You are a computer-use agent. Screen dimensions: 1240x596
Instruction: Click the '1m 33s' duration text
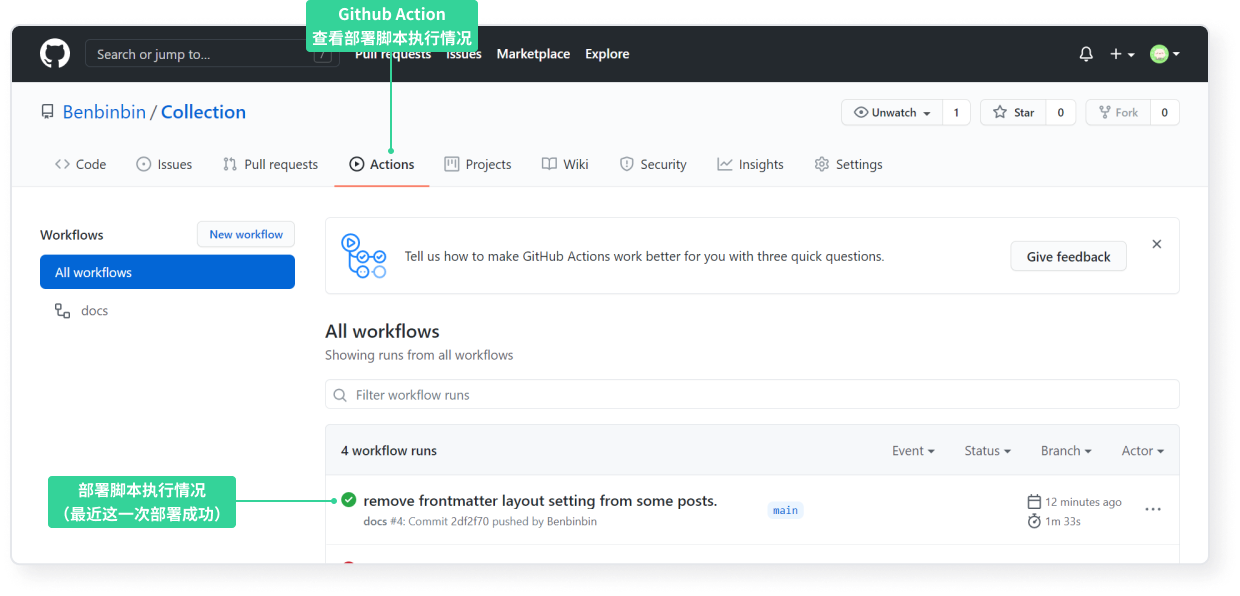coord(1063,521)
